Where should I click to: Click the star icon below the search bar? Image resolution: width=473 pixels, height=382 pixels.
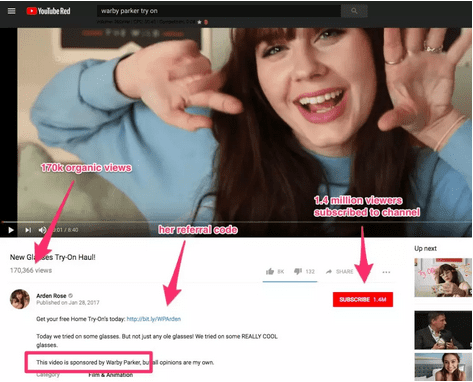(x=199, y=22)
